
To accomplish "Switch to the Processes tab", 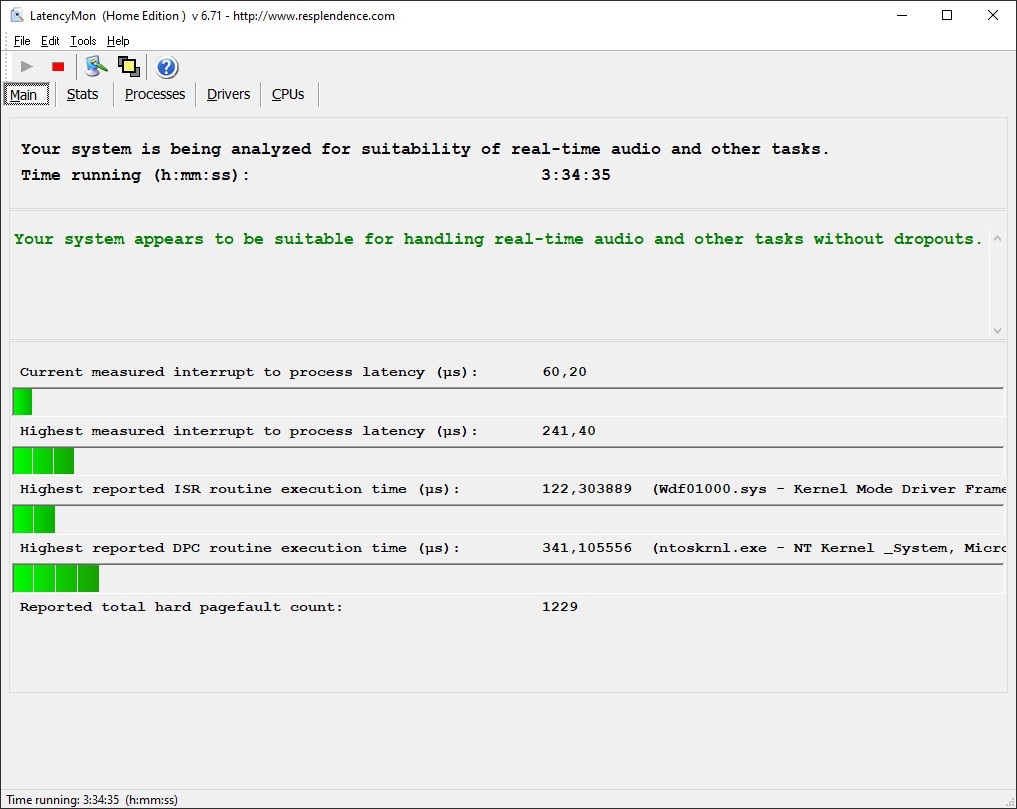I will click(x=154, y=94).
